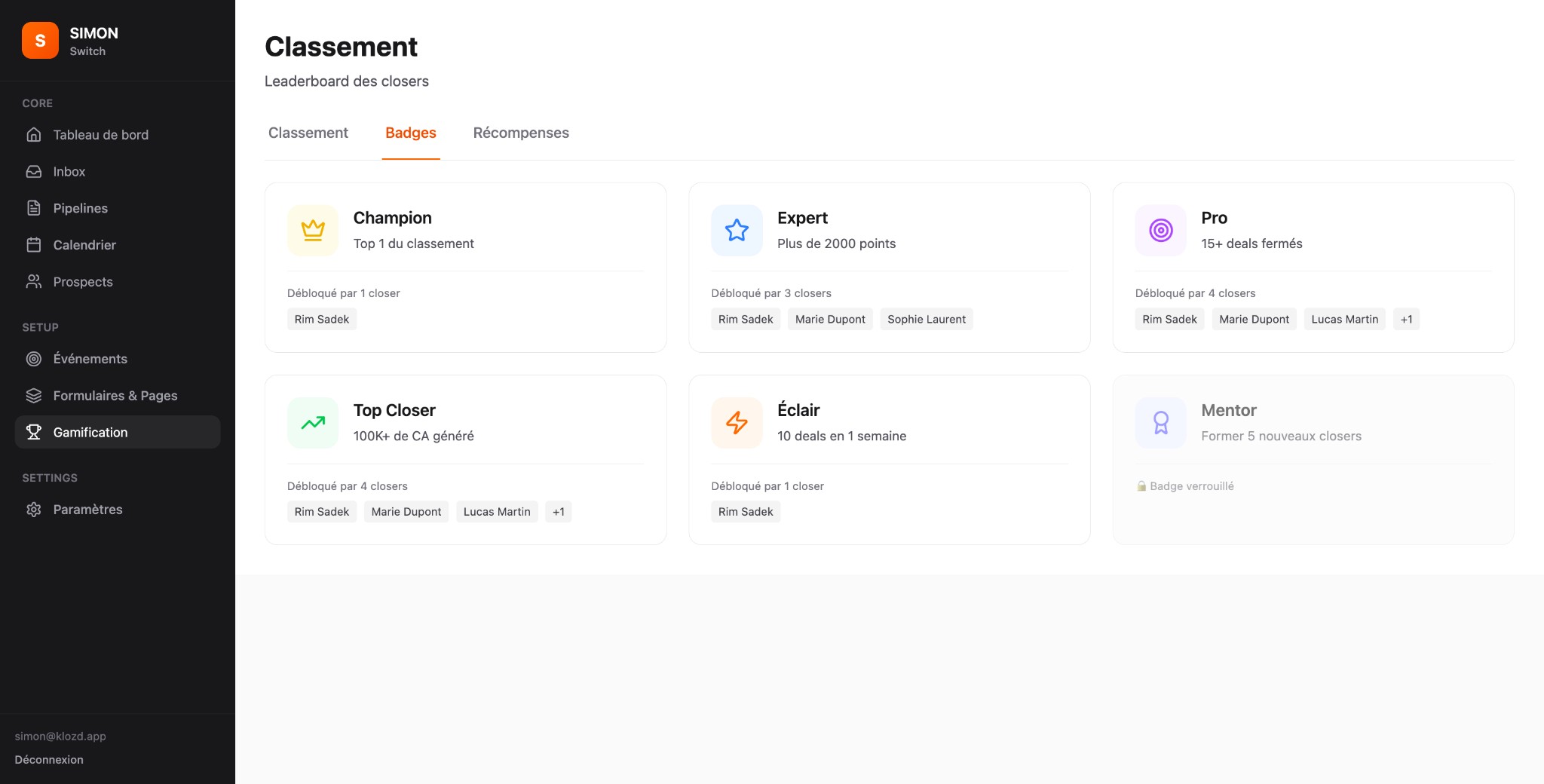Switch to the Récompenses tab
Viewport: 1544px width, 784px height.
(521, 133)
